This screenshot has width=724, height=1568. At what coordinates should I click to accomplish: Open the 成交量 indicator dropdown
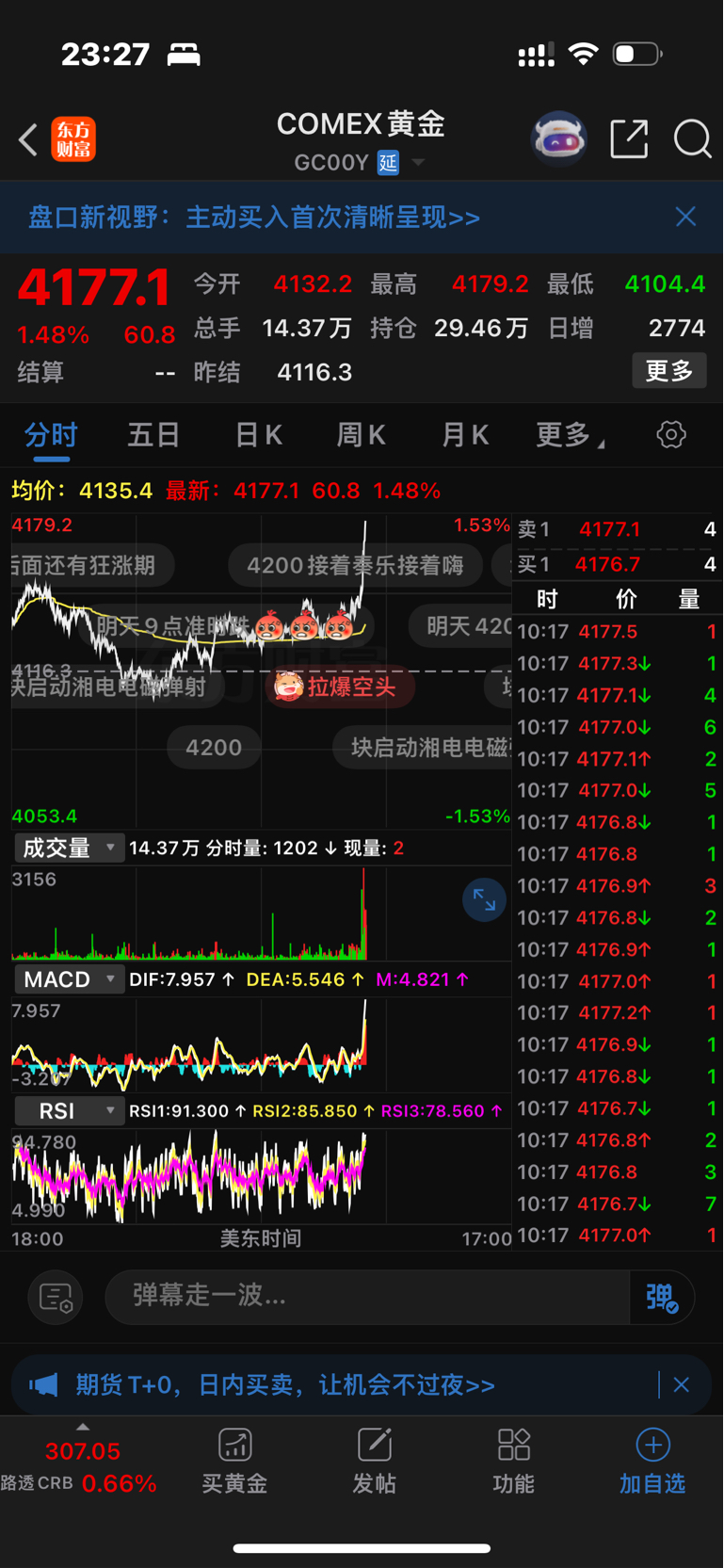[x=69, y=848]
